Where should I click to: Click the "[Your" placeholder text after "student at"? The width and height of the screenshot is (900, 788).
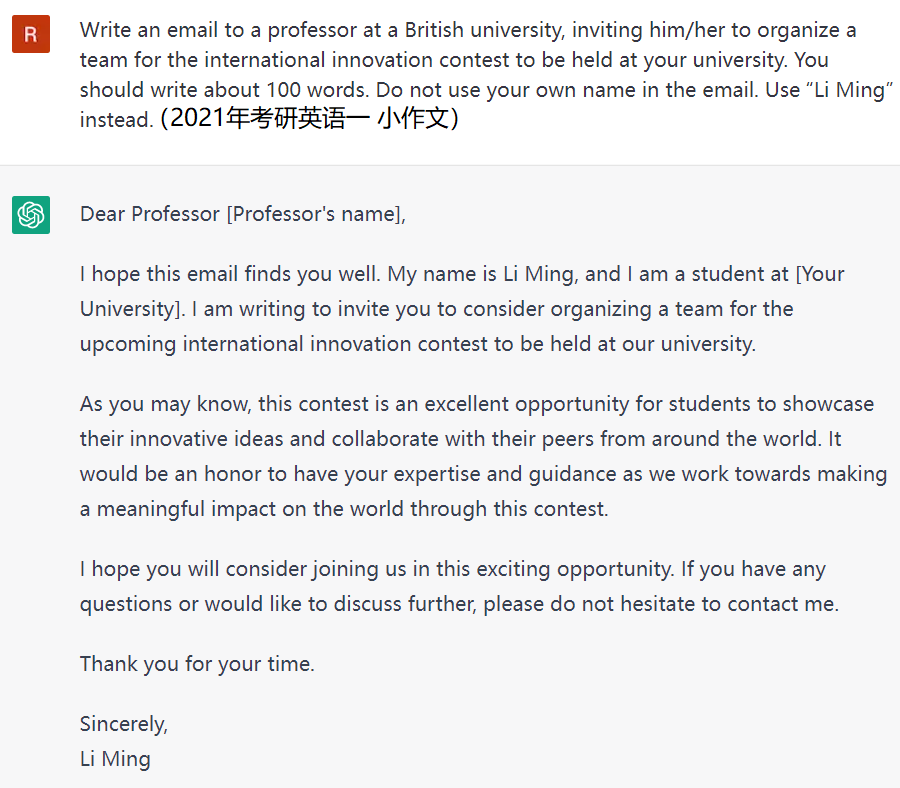[820, 274]
